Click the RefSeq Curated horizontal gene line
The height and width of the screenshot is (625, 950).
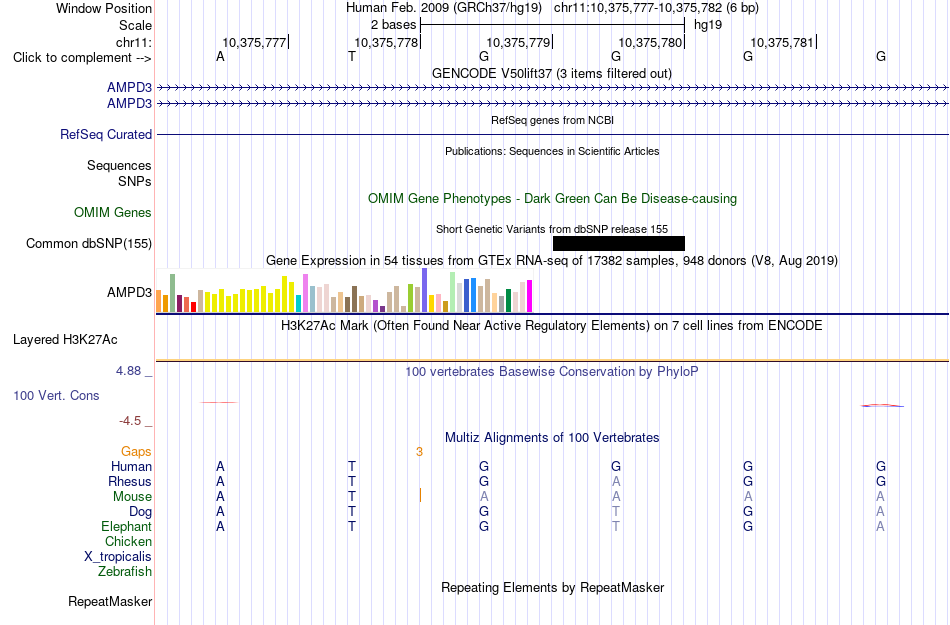[552, 134]
